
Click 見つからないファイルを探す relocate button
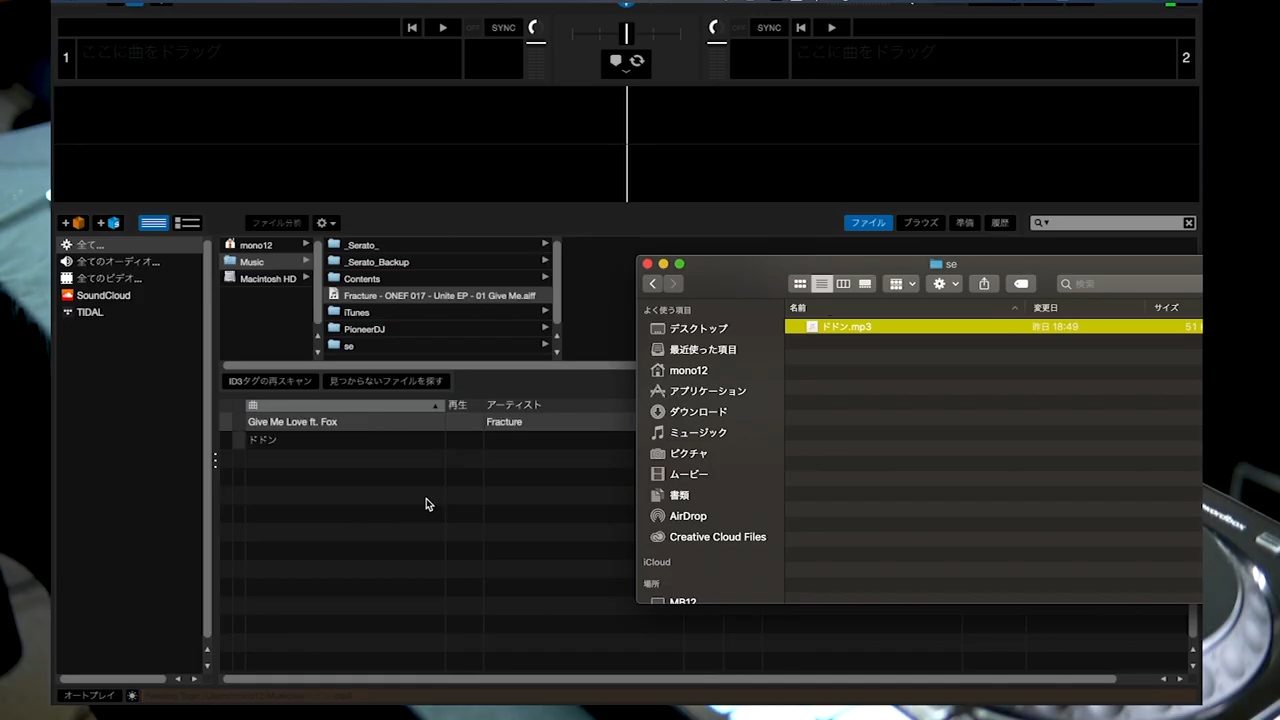(x=386, y=381)
